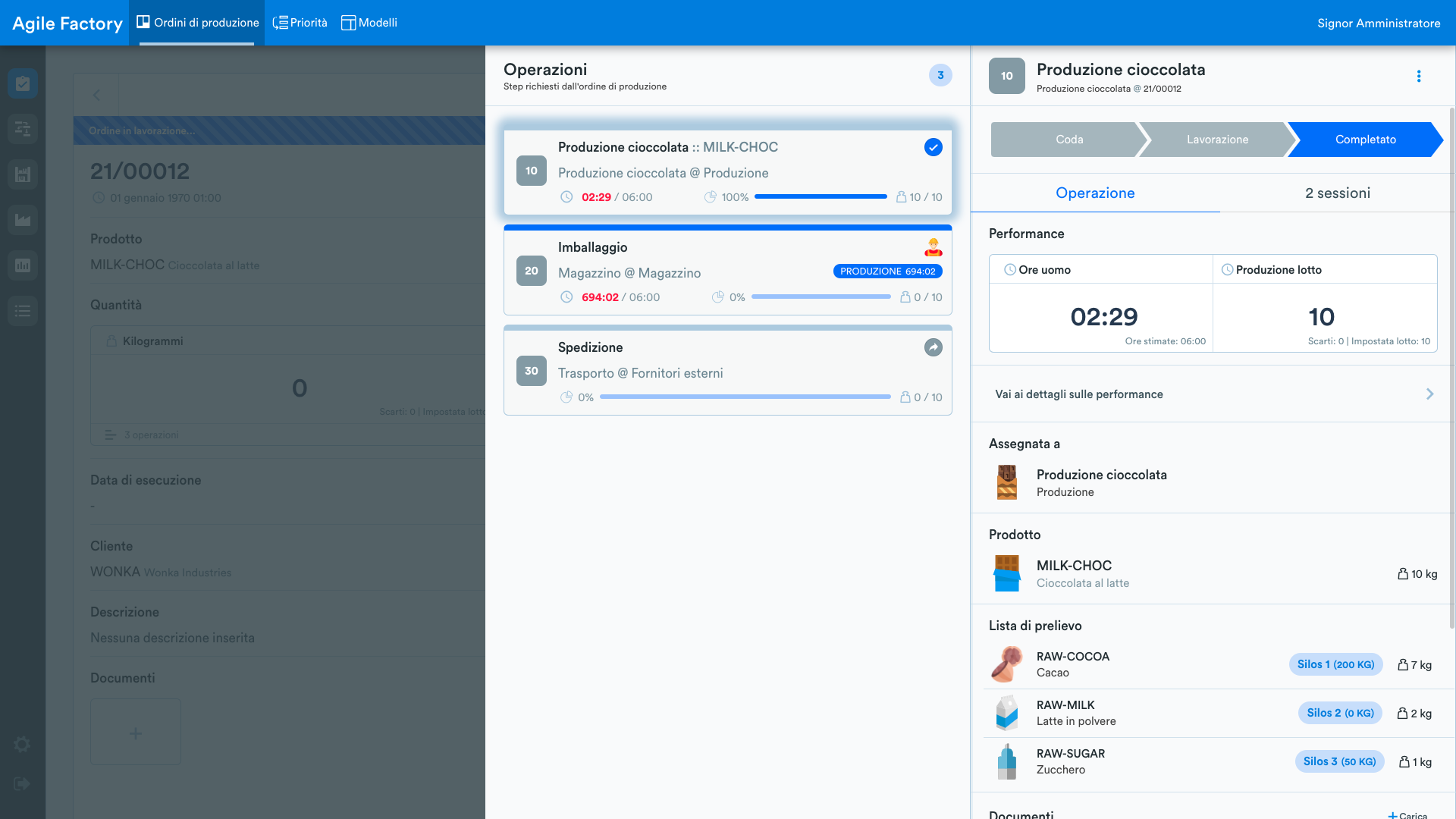
Task: Go back with the left chevron arrow
Action: (x=96, y=95)
